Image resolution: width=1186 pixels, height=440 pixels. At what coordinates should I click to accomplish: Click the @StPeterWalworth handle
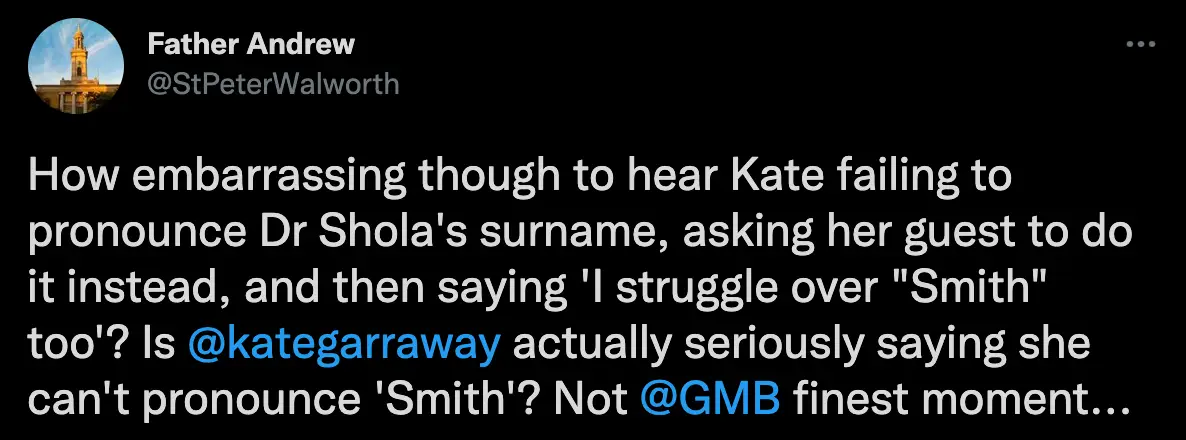coord(272,83)
